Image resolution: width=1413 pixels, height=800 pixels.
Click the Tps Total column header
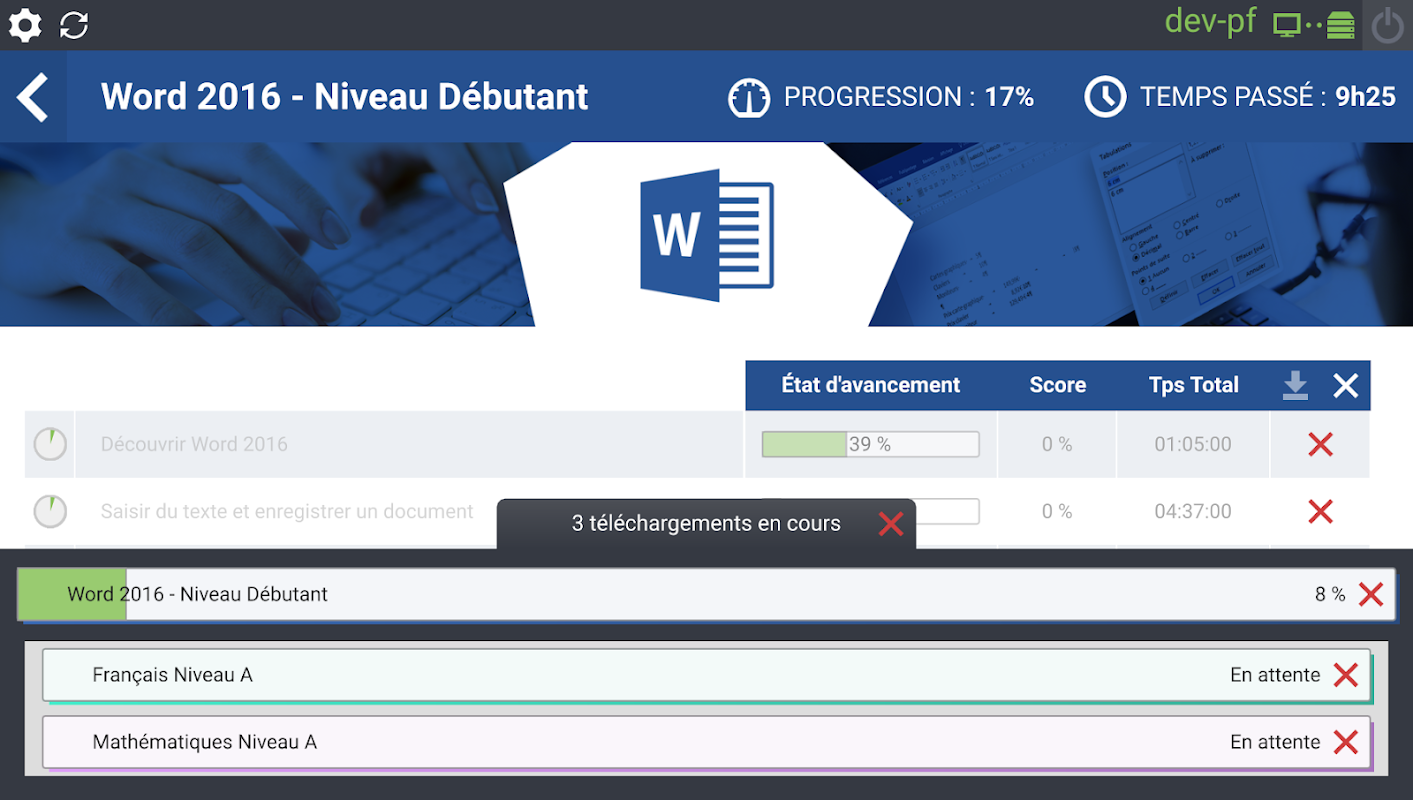click(1194, 385)
